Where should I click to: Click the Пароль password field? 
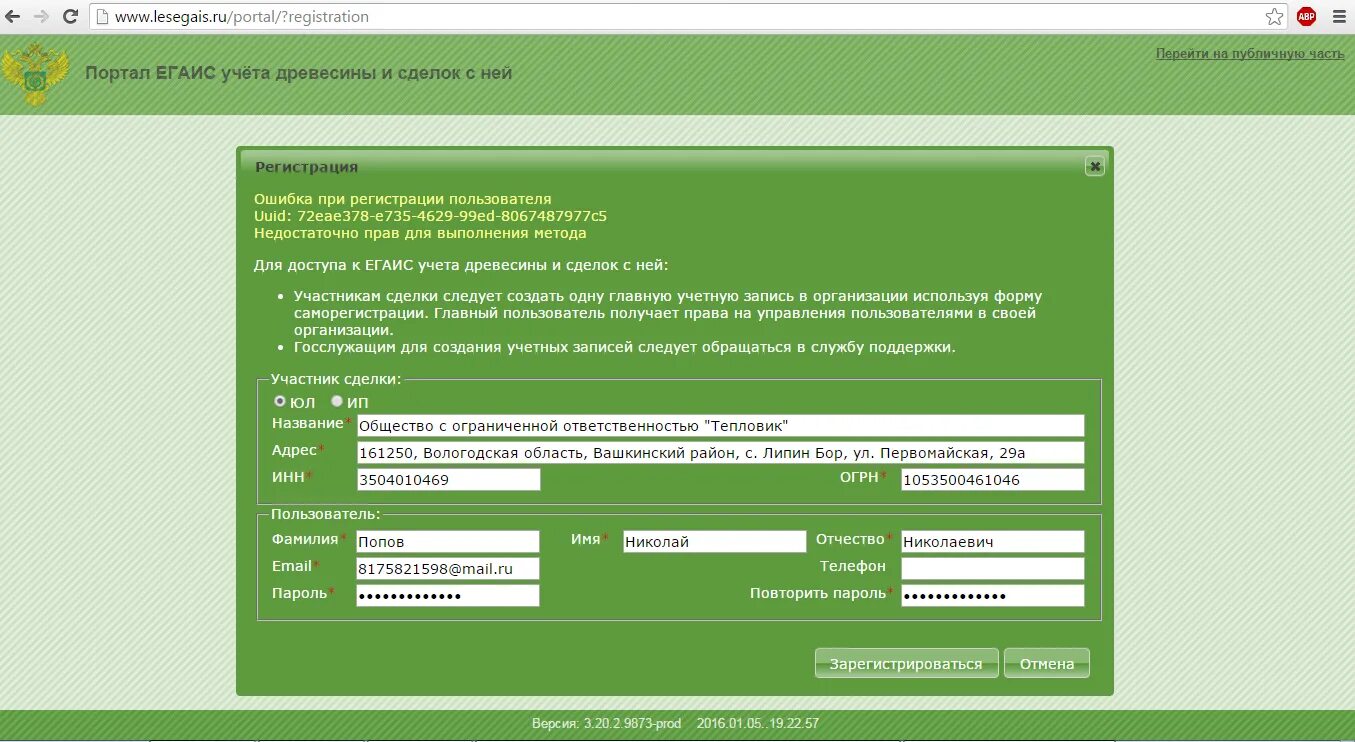448,595
